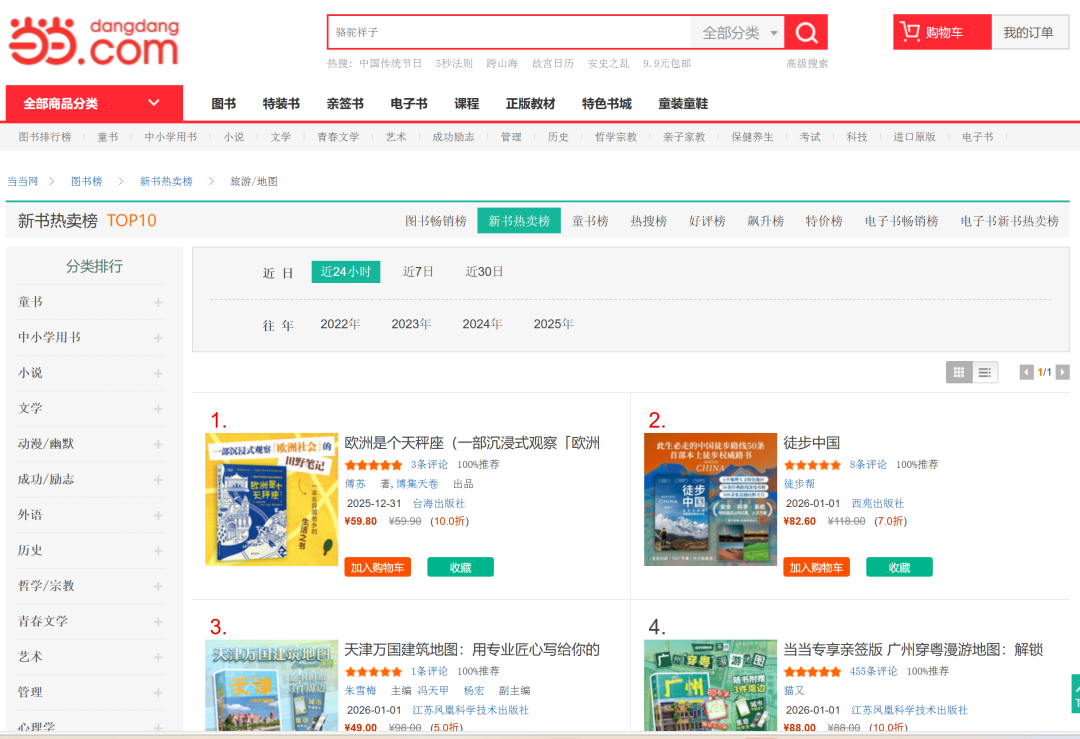
Task: Switch to 电子书畅销榜 tab
Action: pyautogui.click(x=901, y=221)
